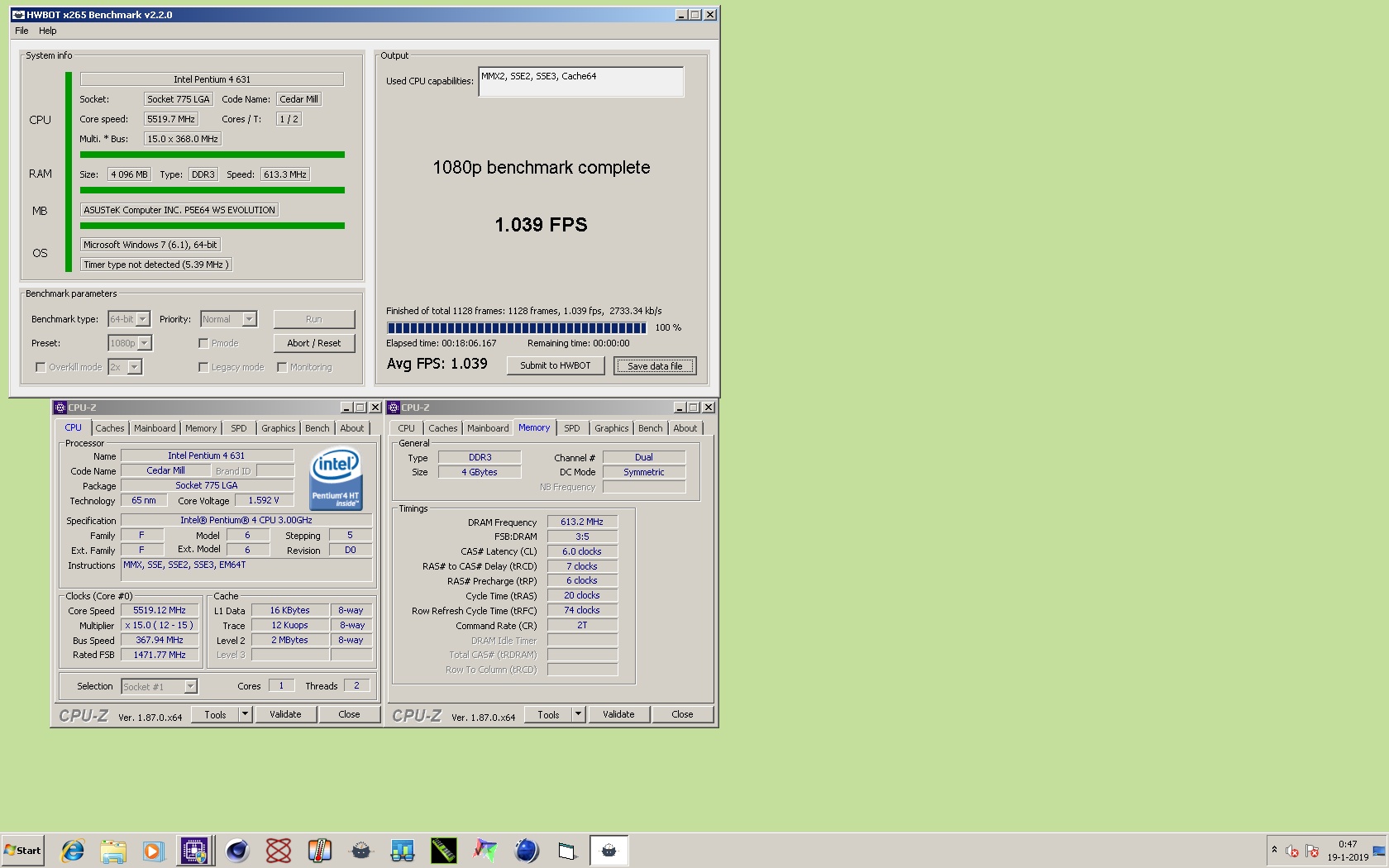Toggle the Legacy mode checkbox
This screenshot has height=868, width=1389.
point(203,367)
